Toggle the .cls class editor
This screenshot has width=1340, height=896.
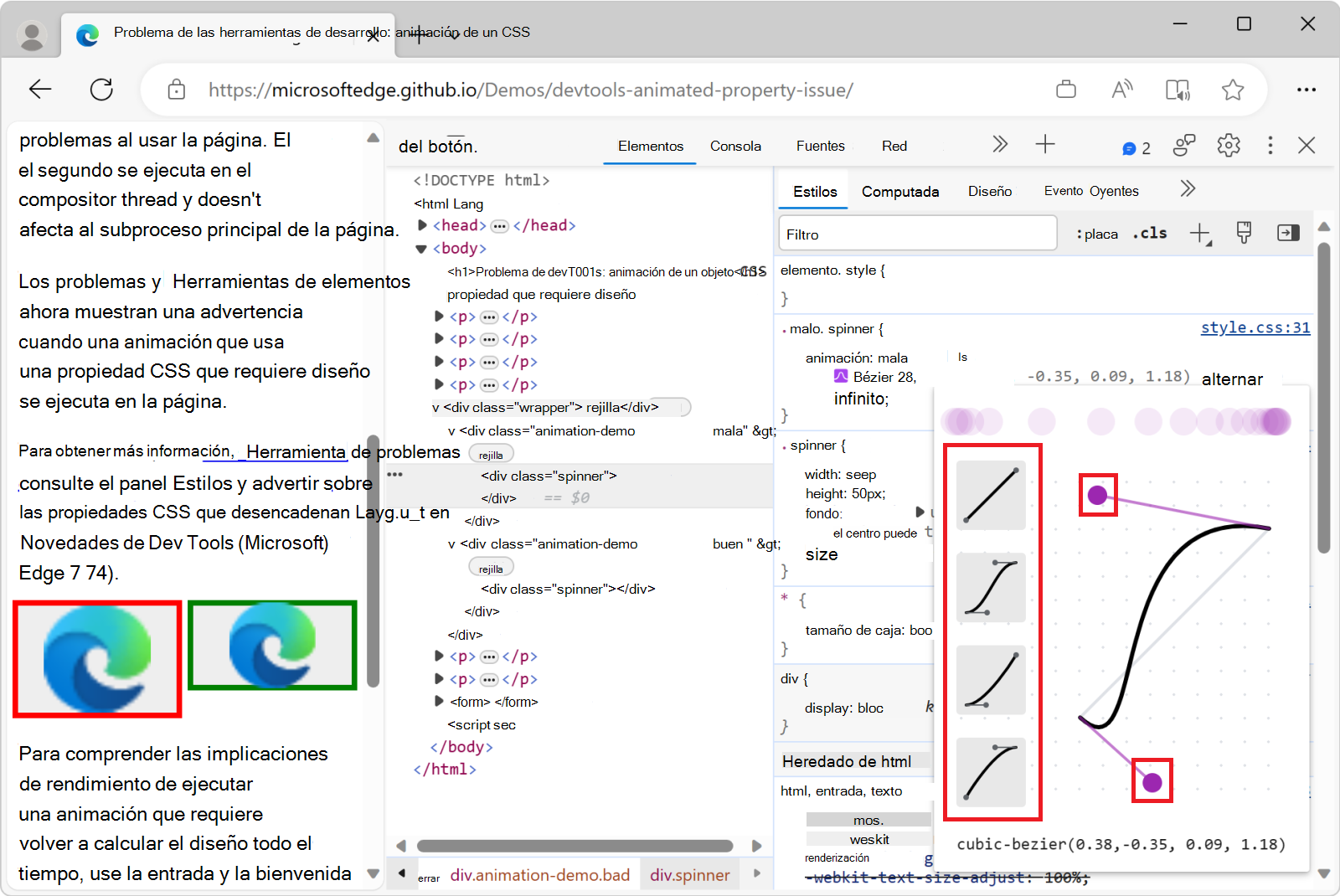click(1150, 234)
